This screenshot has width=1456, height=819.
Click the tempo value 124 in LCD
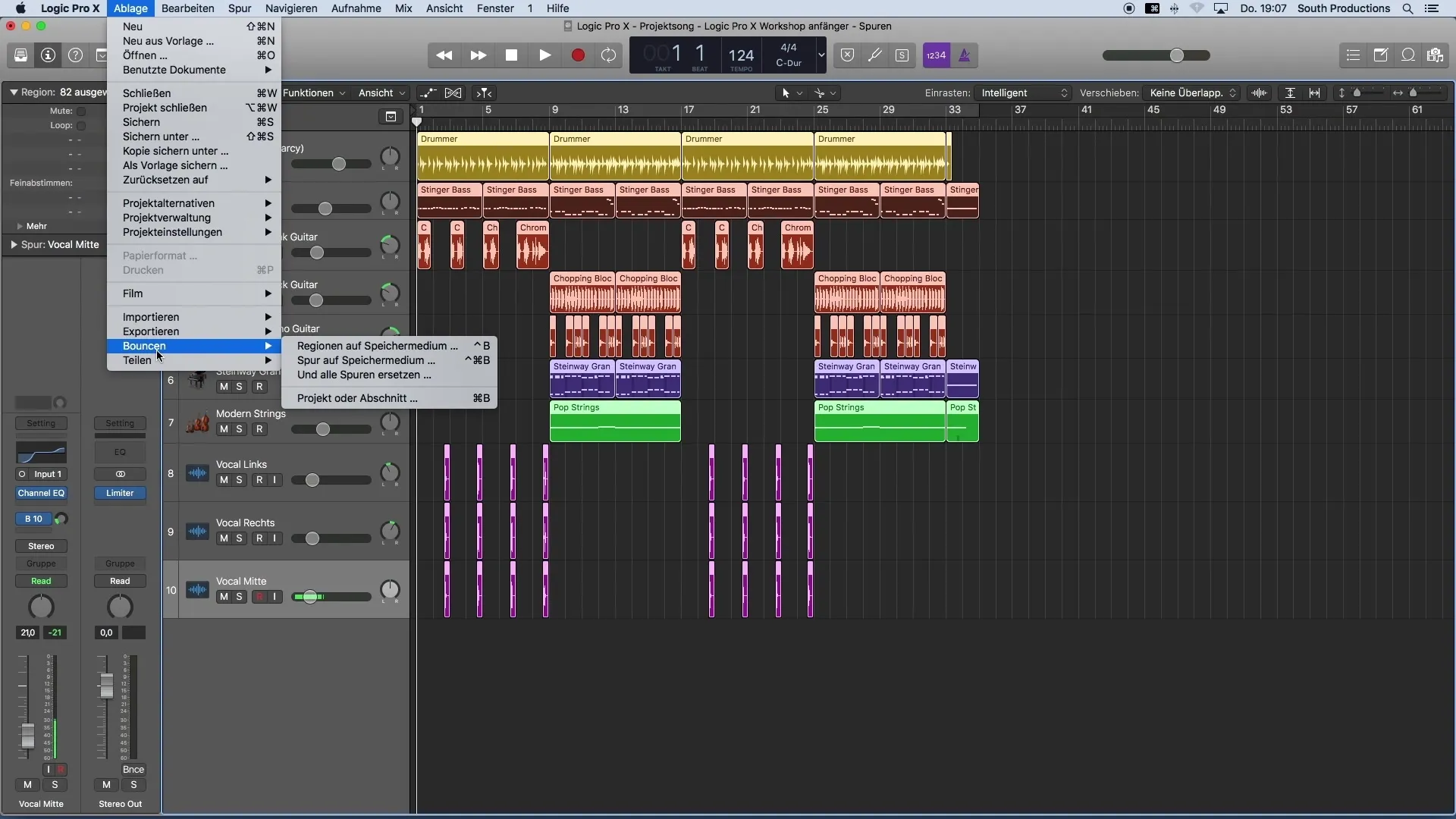click(x=741, y=55)
